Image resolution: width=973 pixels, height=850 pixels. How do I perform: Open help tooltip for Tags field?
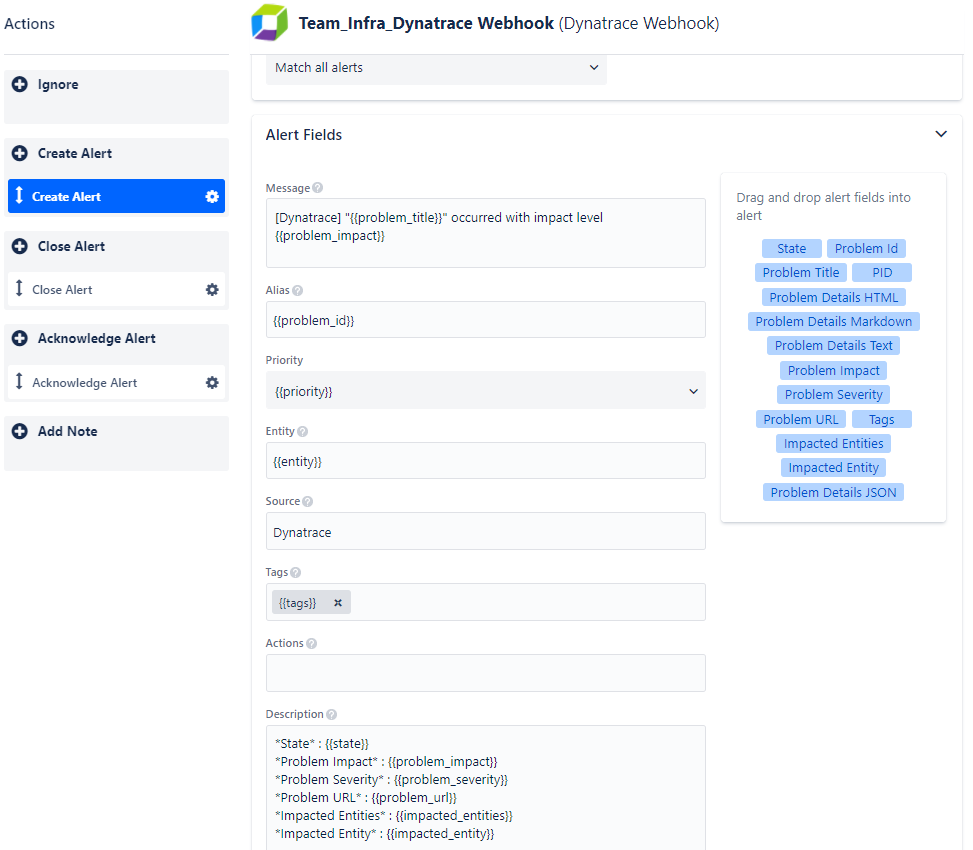coord(296,573)
